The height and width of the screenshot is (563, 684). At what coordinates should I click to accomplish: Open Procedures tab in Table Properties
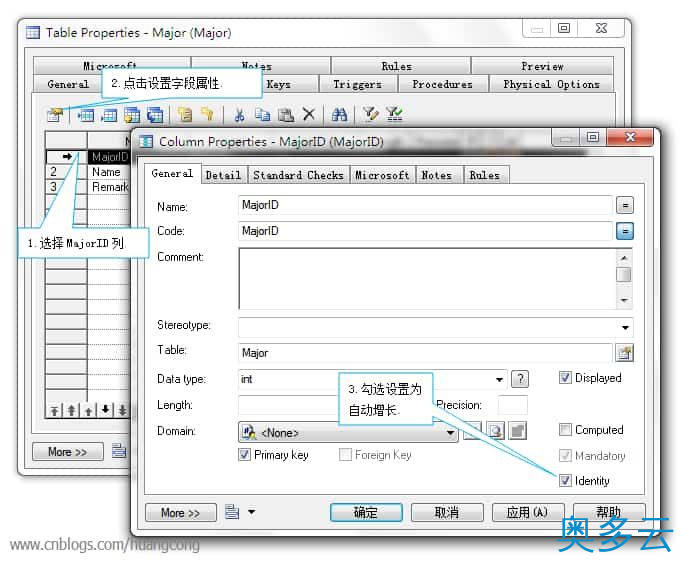click(442, 84)
